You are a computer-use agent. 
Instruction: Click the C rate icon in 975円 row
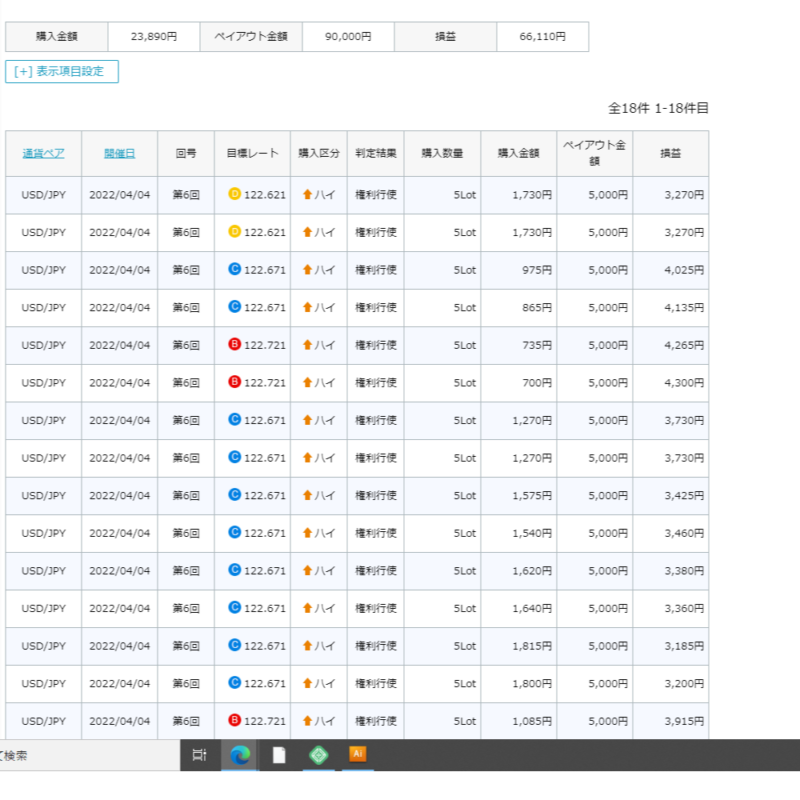pos(234,269)
